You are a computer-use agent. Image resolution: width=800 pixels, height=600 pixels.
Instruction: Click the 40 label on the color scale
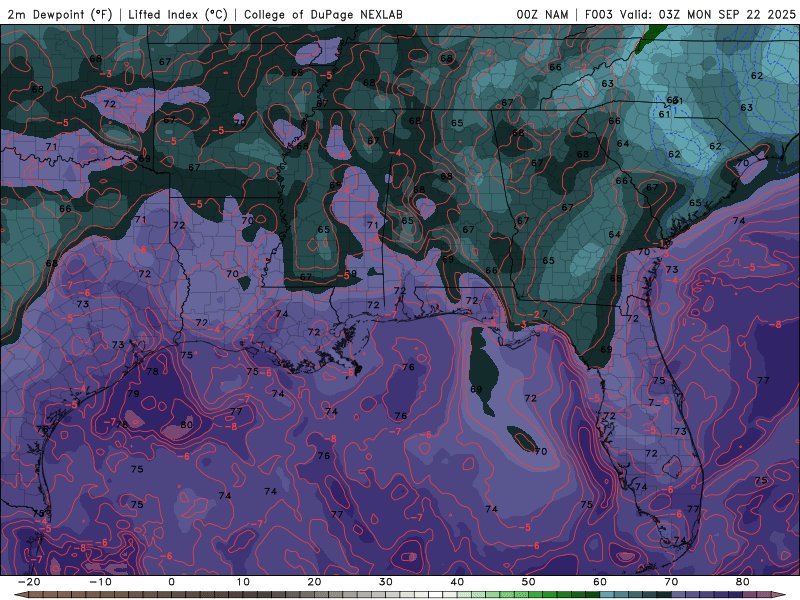(457, 582)
